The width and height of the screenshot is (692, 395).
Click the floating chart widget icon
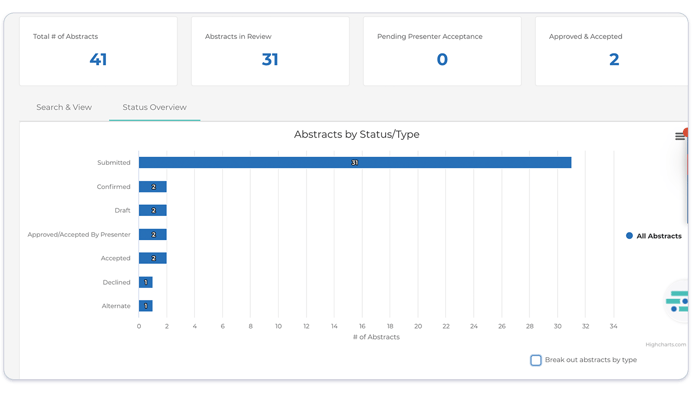[x=677, y=301]
